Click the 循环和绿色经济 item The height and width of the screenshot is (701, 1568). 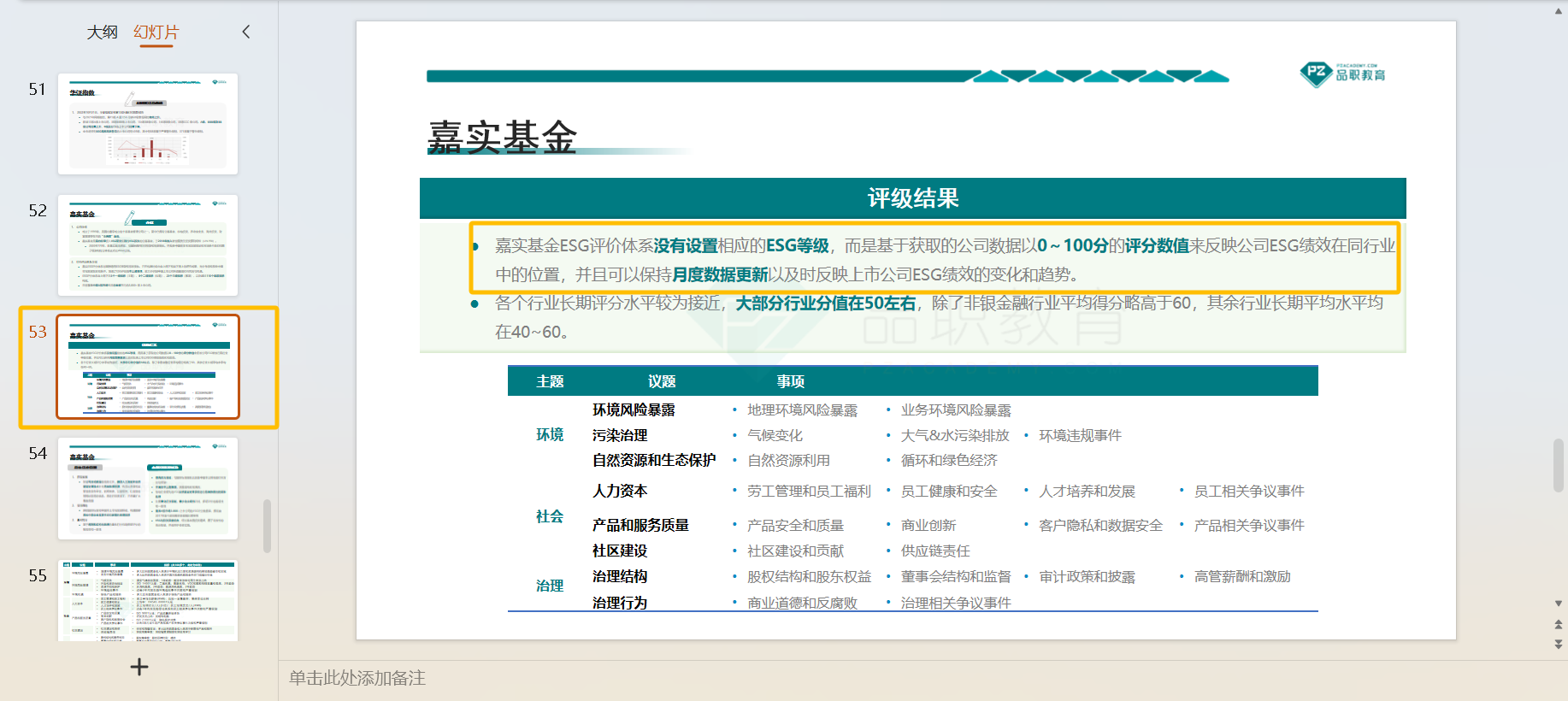point(949,461)
